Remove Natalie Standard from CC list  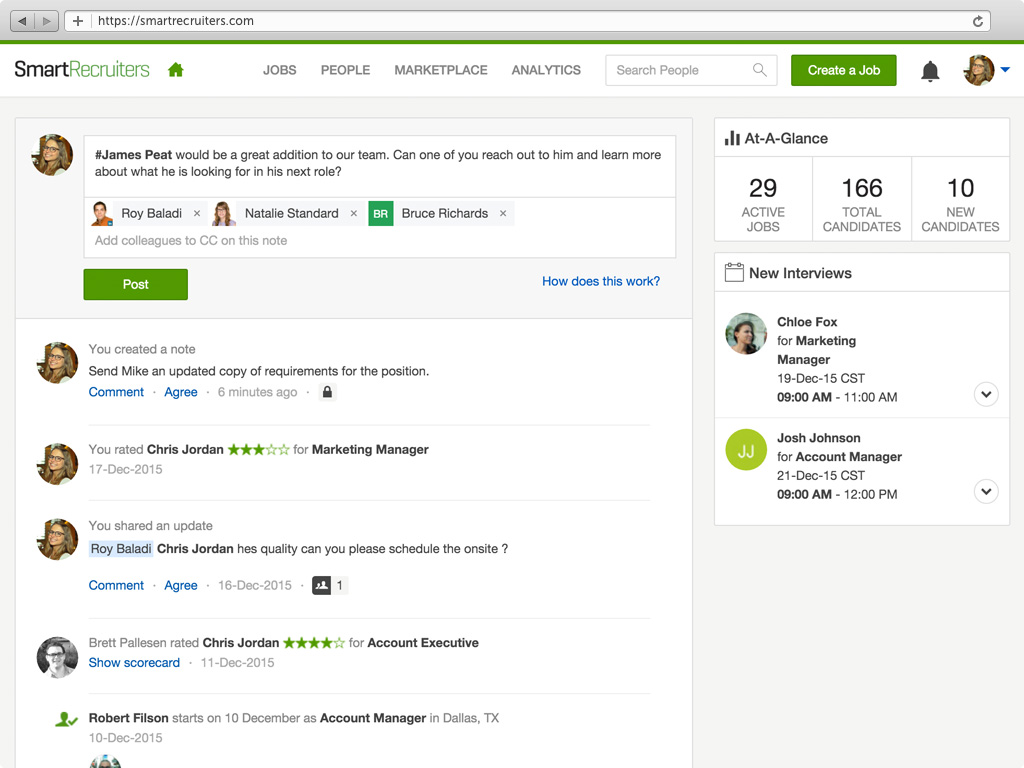pos(353,214)
